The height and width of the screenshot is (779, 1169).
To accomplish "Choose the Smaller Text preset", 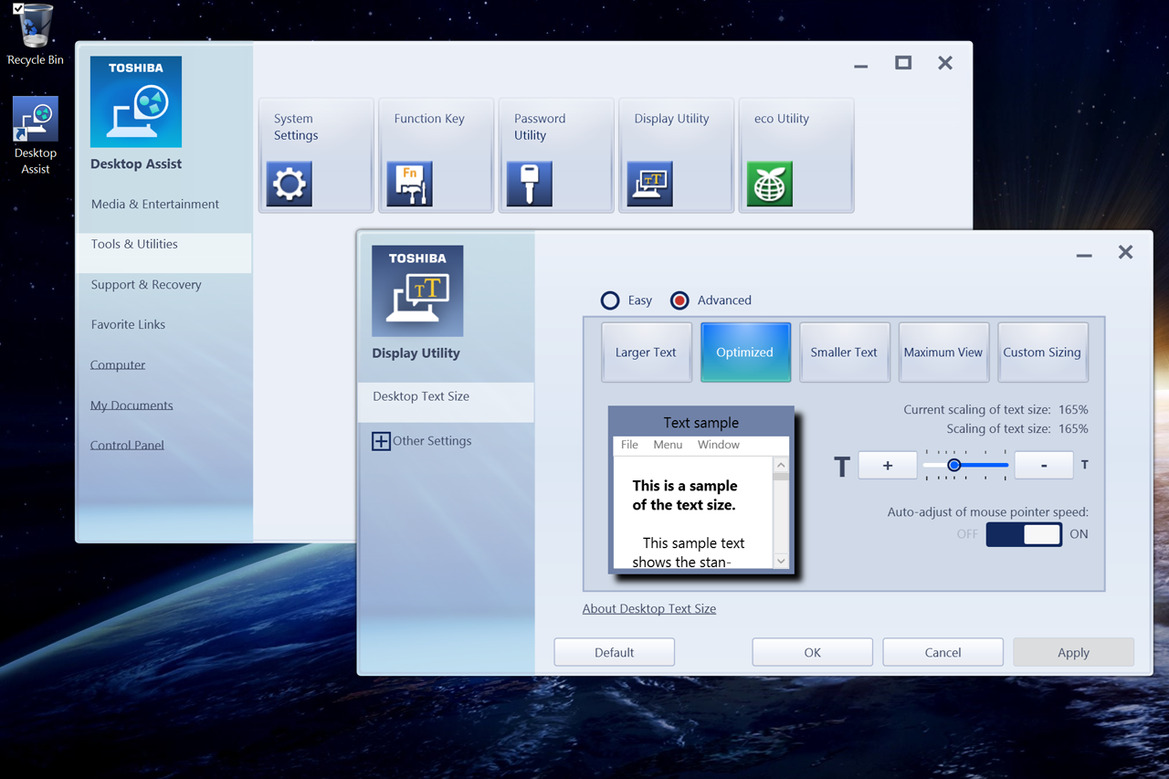I will click(845, 352).
